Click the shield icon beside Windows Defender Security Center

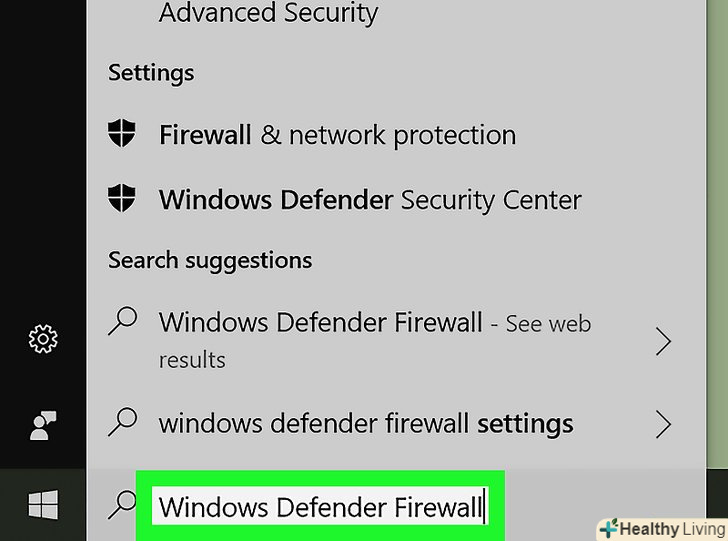pyautogui.click(x=123, y=199)
